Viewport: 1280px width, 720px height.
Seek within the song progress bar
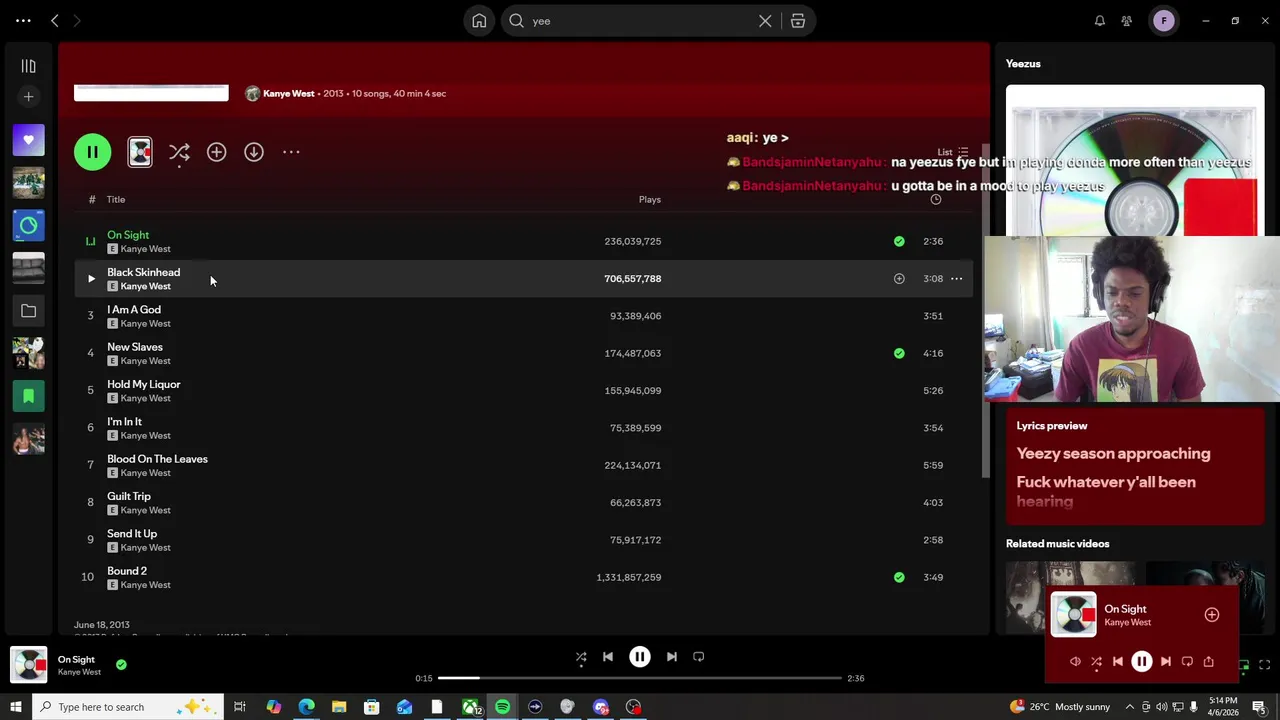(x=640, y=678)
